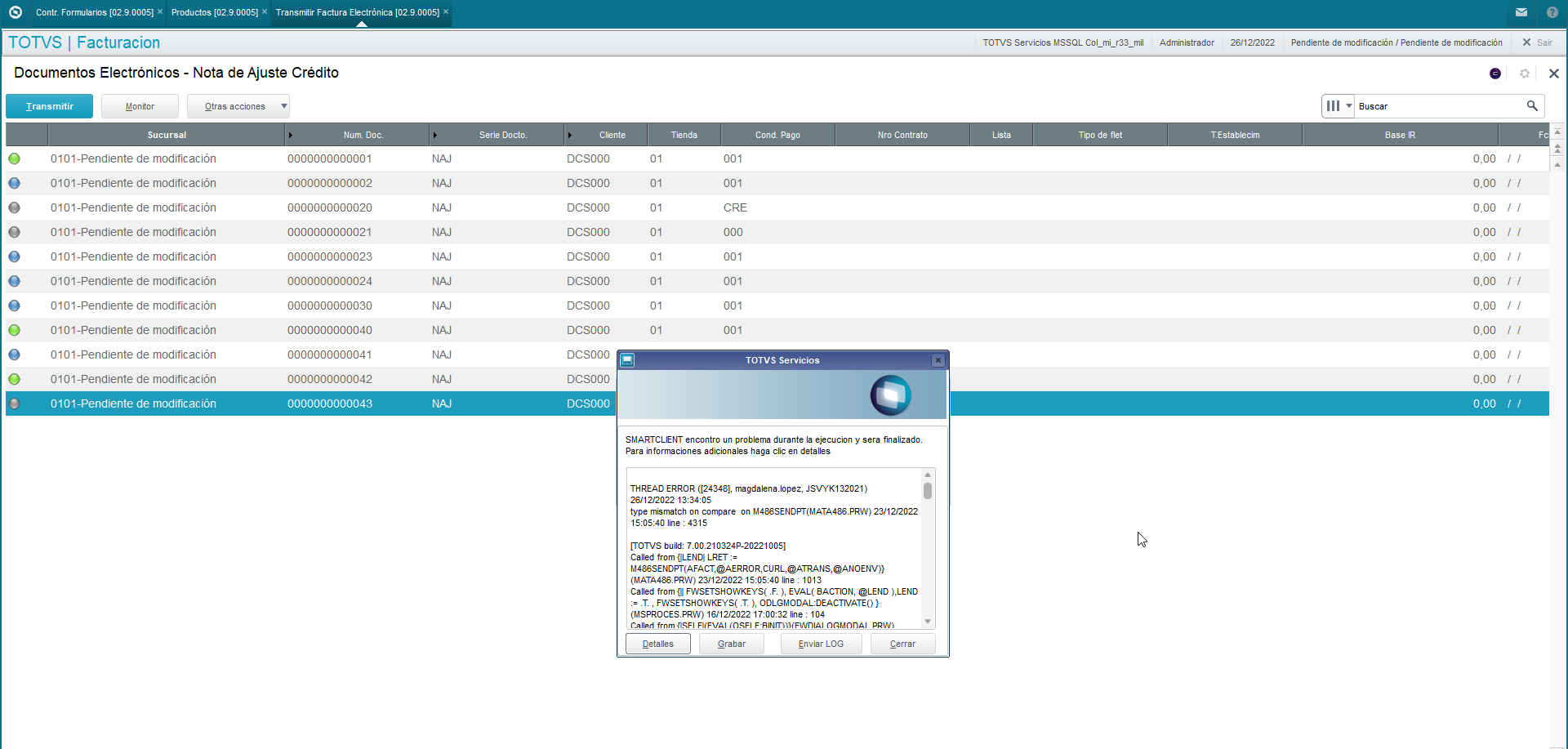Open the settings gear icon
1568x749 pixels.
click(x=1525, y=74)
